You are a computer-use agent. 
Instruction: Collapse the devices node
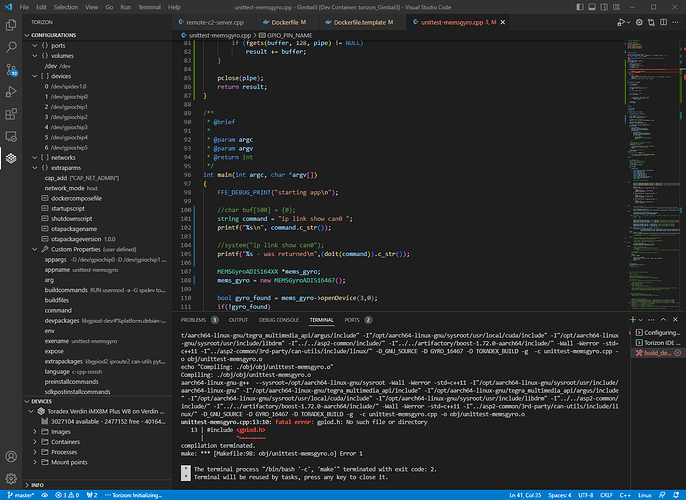(35, 76)
